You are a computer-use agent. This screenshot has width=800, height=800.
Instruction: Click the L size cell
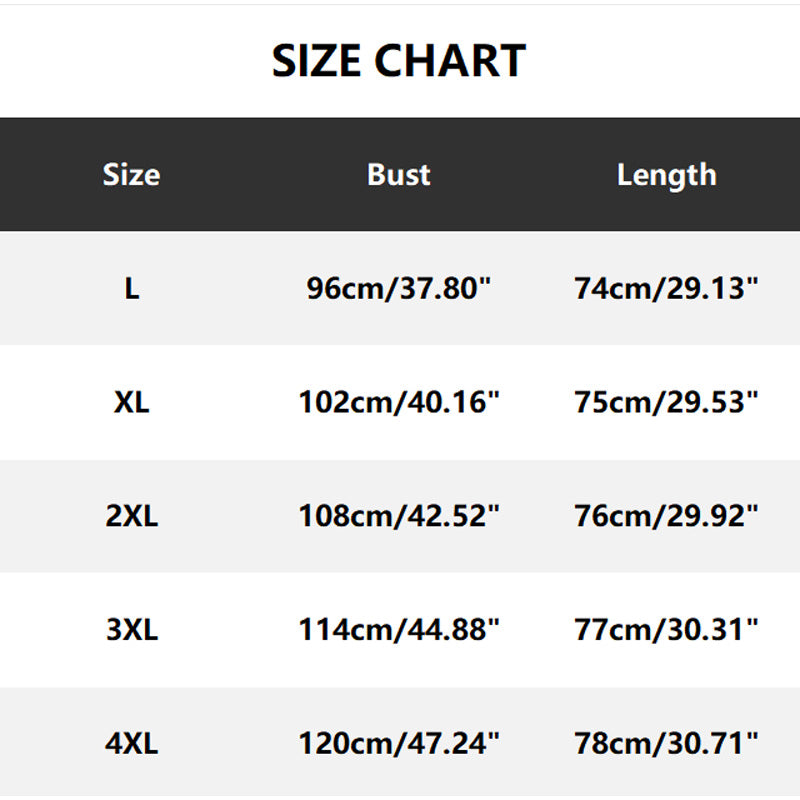[x=131, y=289]
